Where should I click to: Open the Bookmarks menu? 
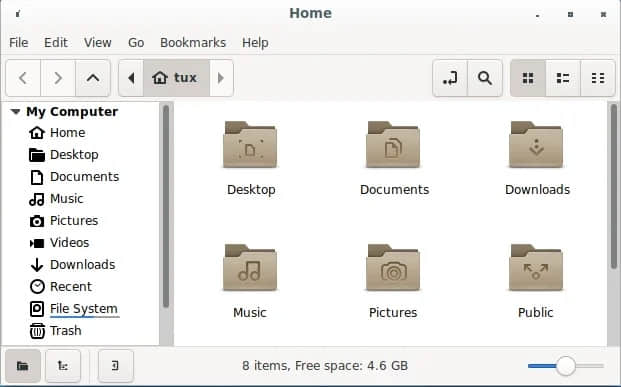pos(193,42)
